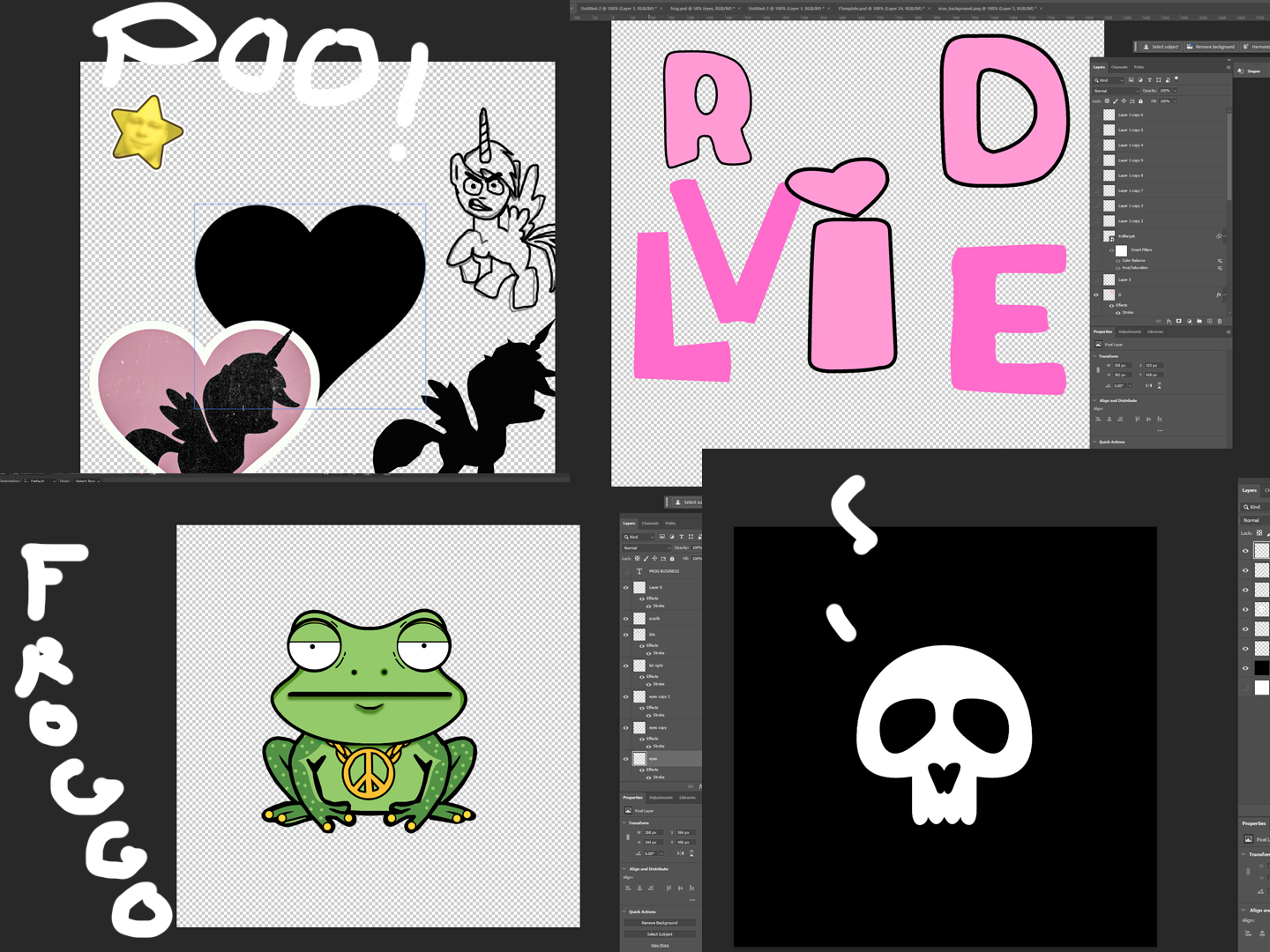1270x952 pixels.
Task: Toggle Smart Filters visibility eye under trolltarget
Action: 1111,250
